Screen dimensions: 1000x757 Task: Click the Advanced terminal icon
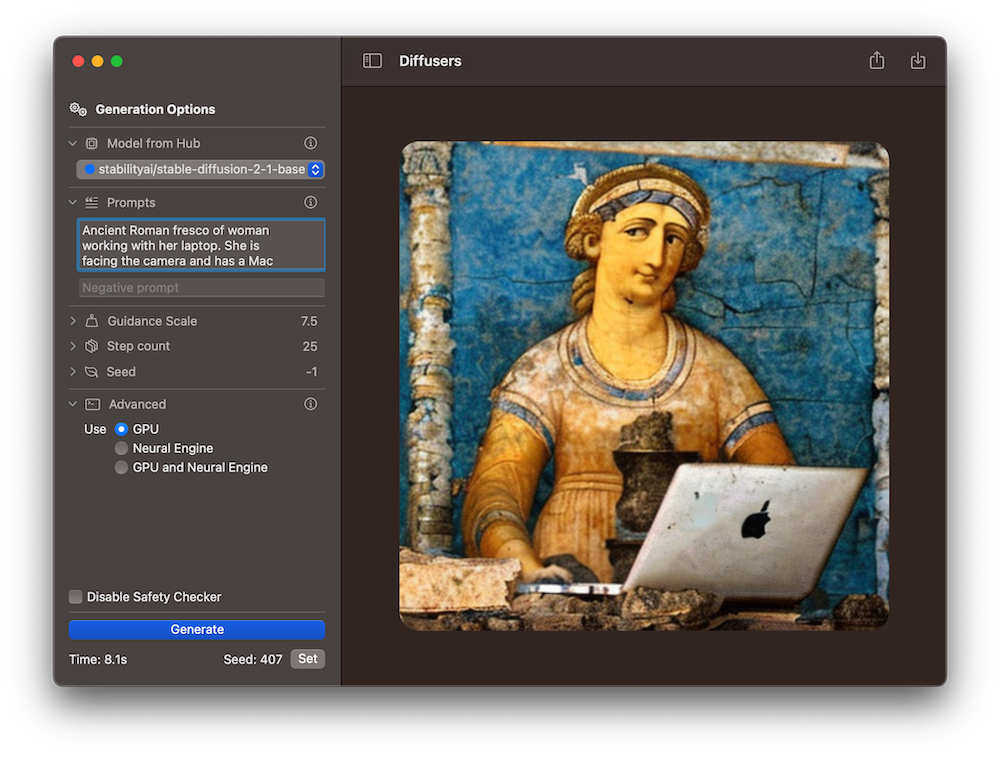(93, 404)
